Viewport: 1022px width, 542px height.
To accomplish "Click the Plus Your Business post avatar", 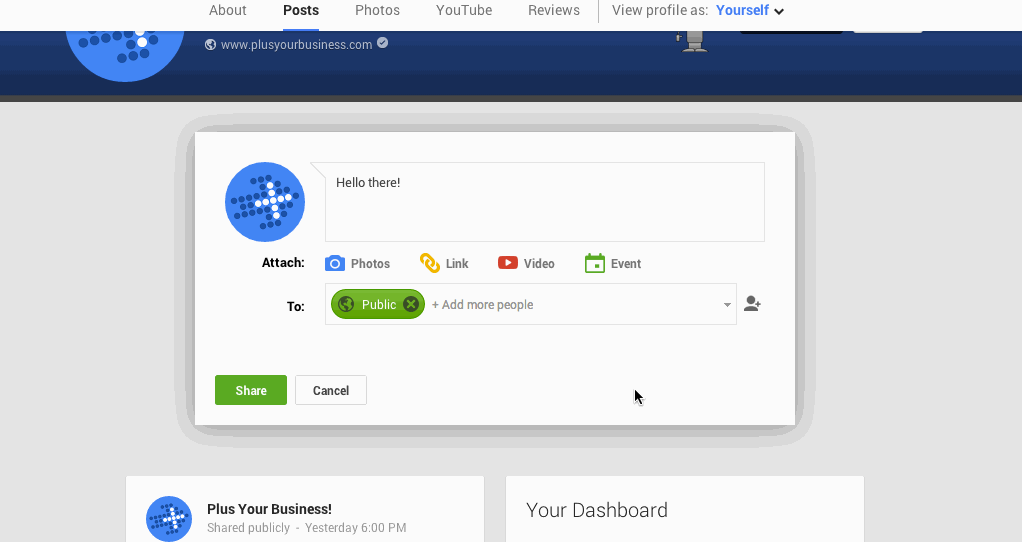I will (169, 519).
